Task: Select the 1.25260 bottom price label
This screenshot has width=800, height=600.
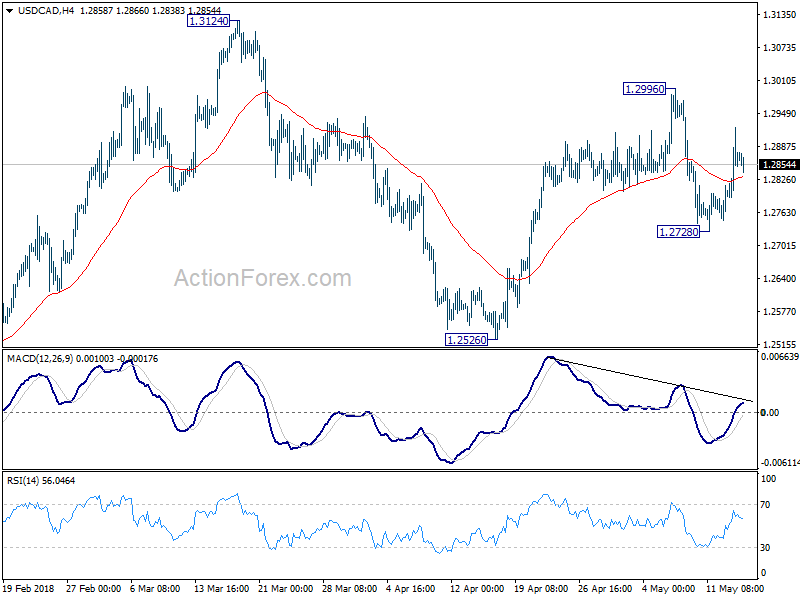Action: pyautogui.click(x=466, y=340)
